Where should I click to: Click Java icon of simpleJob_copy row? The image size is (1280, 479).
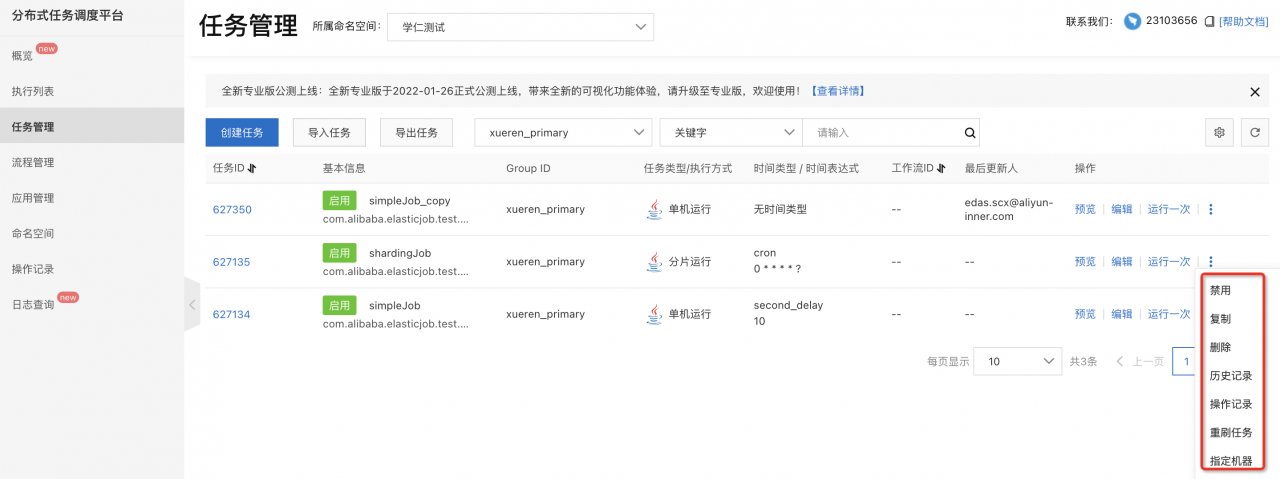654,209
